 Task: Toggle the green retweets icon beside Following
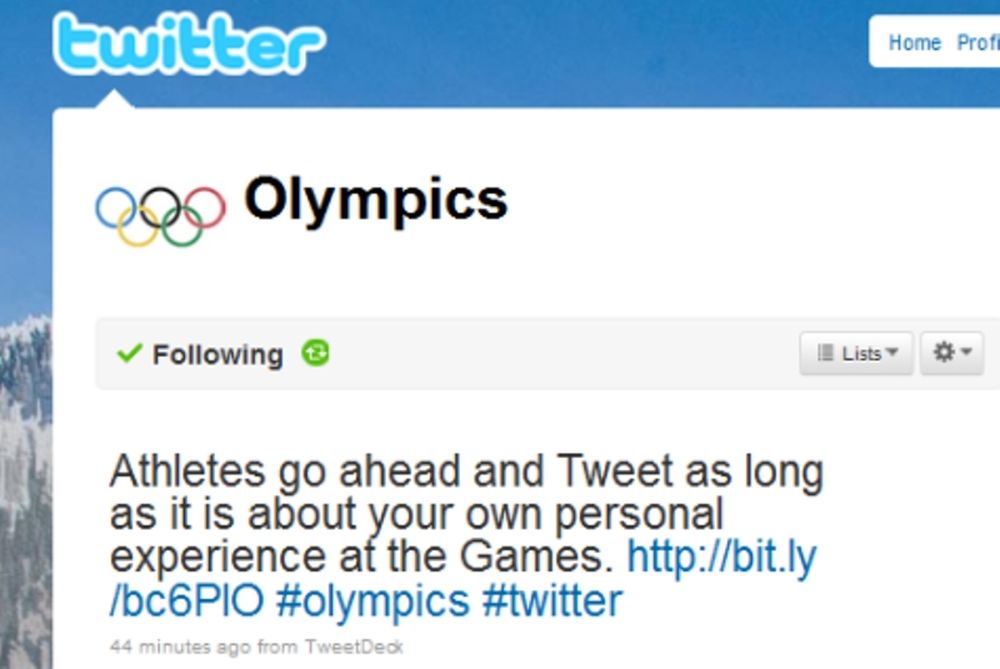coord(316,353)
